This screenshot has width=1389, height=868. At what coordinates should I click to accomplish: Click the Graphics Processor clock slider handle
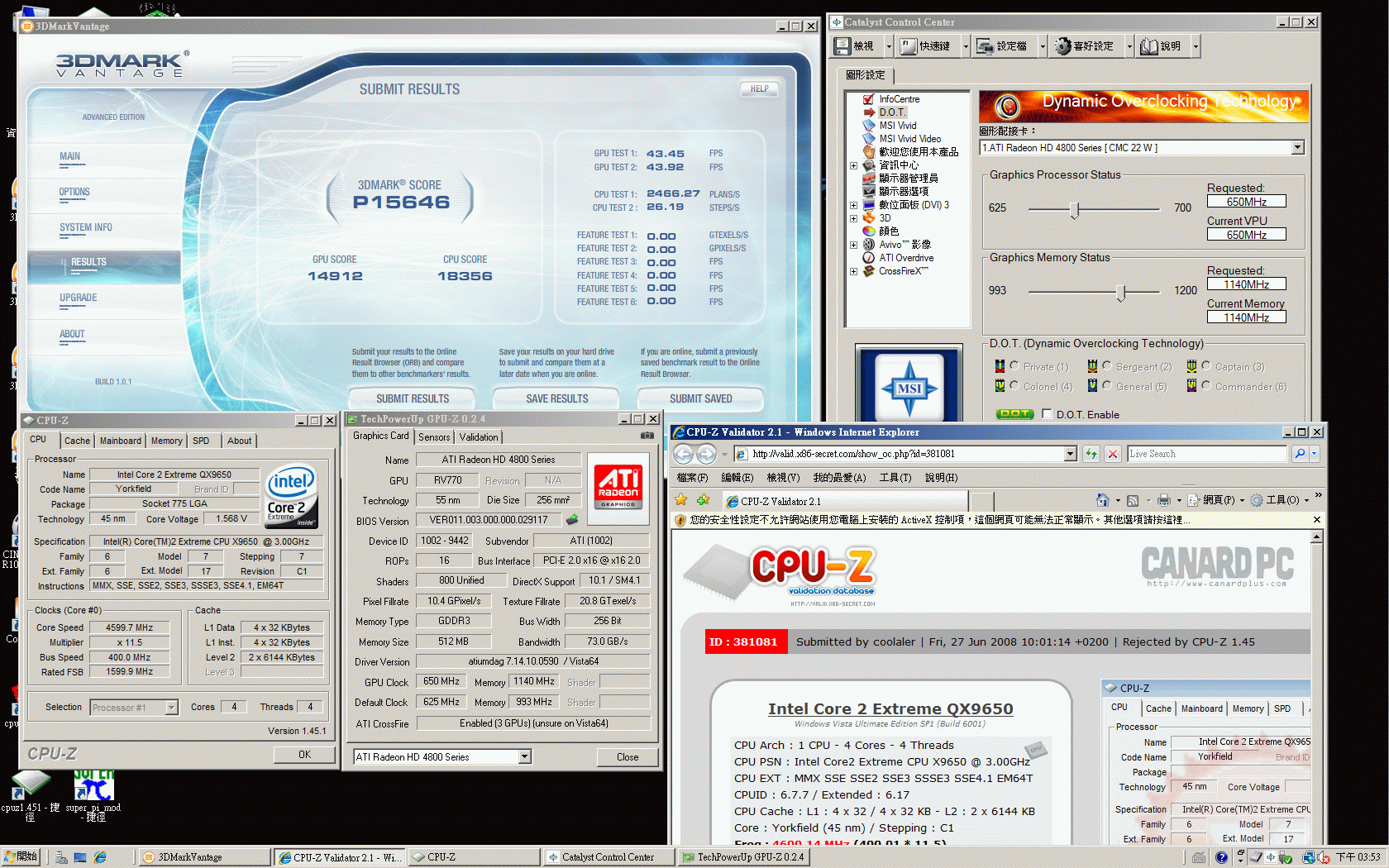click(1074, 209)
